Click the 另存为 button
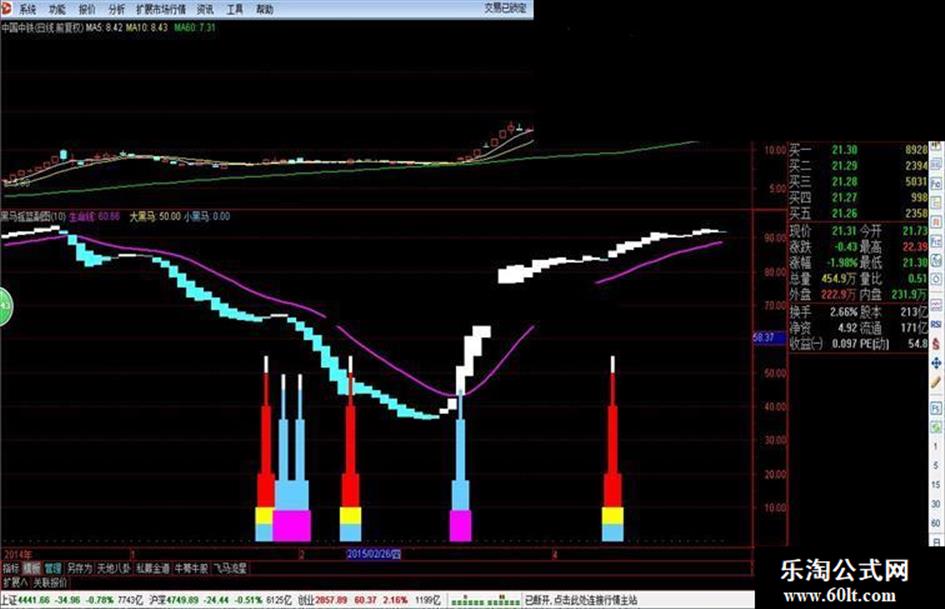The width and height of the screenshot is (945, 609). pos(80,568)
